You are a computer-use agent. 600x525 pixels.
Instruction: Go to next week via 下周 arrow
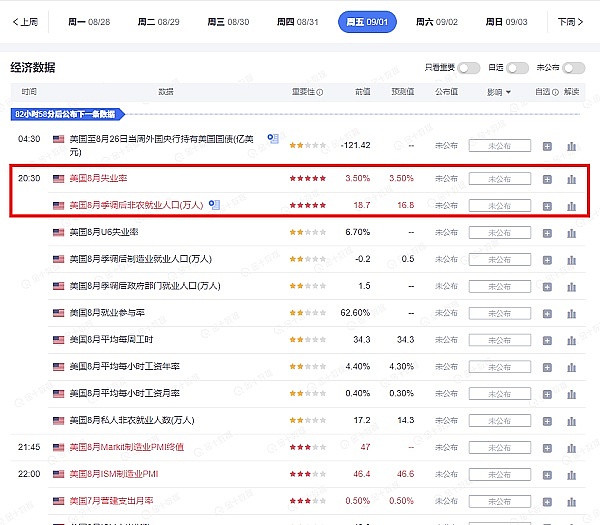[570, 21]
